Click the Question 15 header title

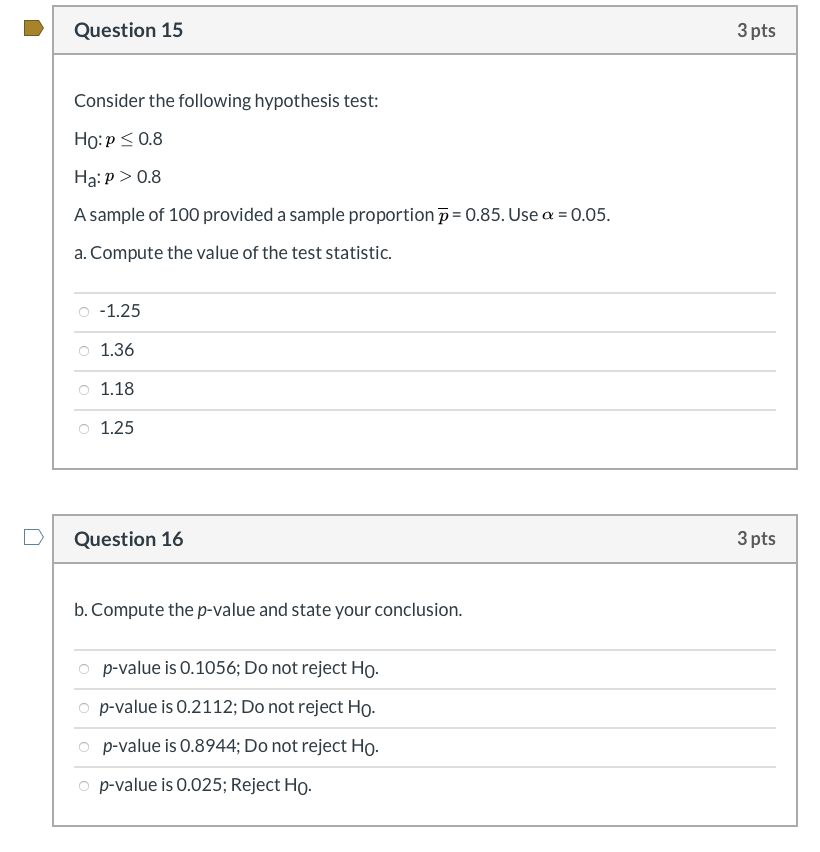coord(128,30)
